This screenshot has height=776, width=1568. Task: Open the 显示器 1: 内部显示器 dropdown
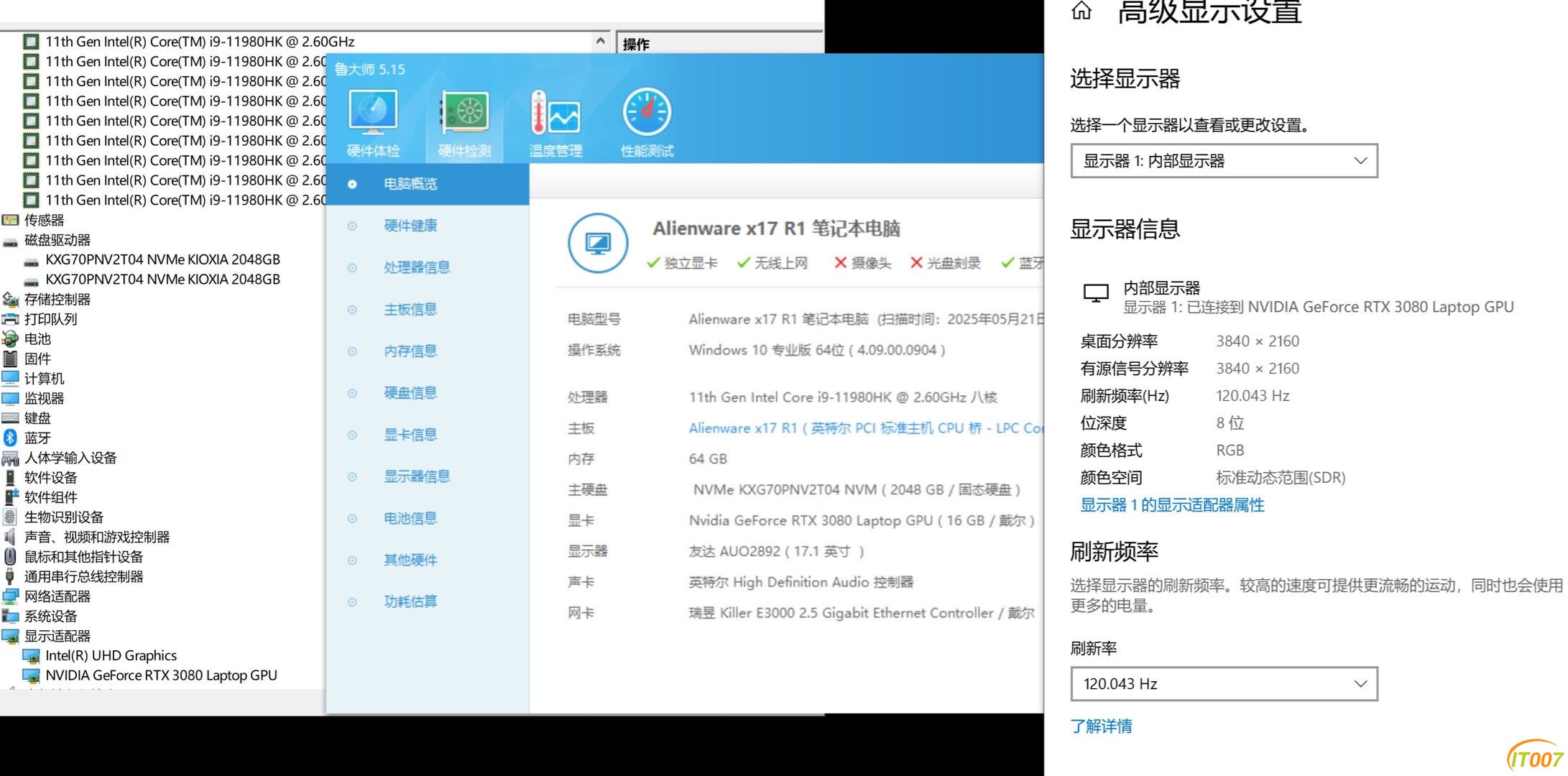1224,161
